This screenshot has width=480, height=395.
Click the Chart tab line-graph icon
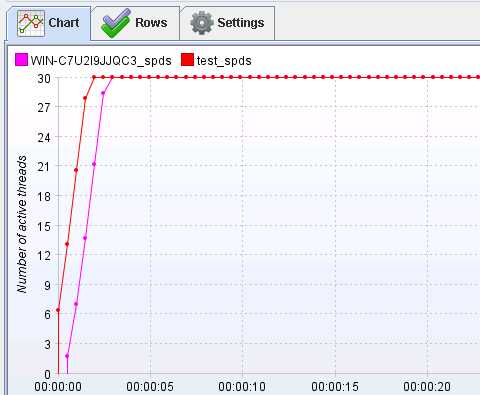(31, 23)
